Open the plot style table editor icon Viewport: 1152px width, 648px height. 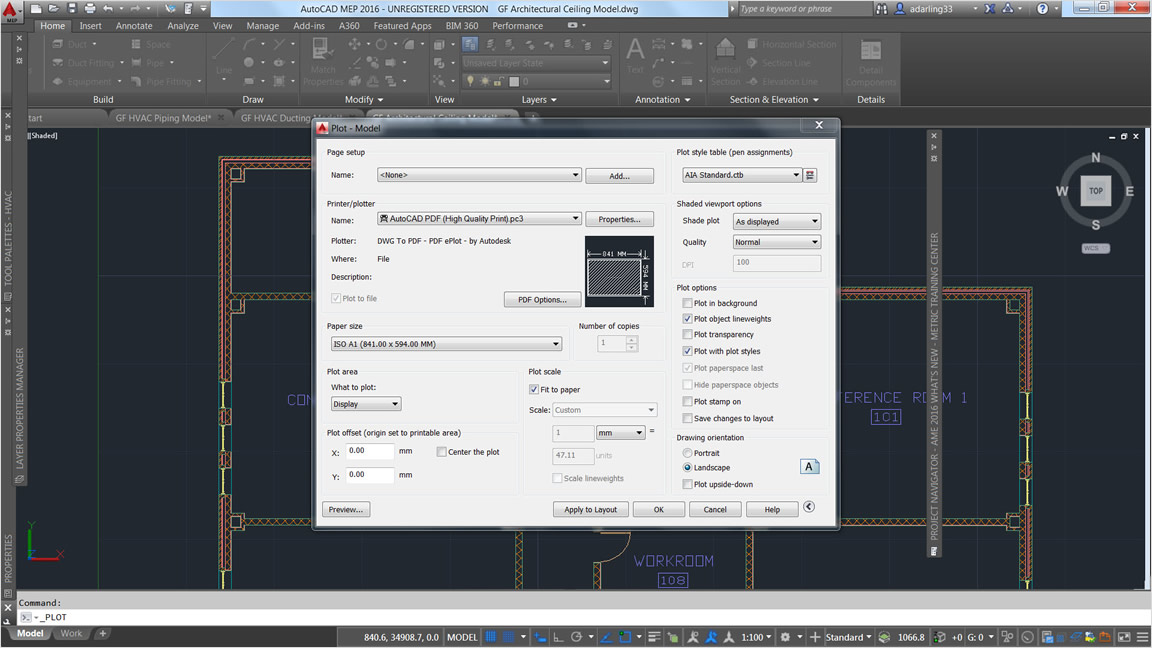[810, 175]
